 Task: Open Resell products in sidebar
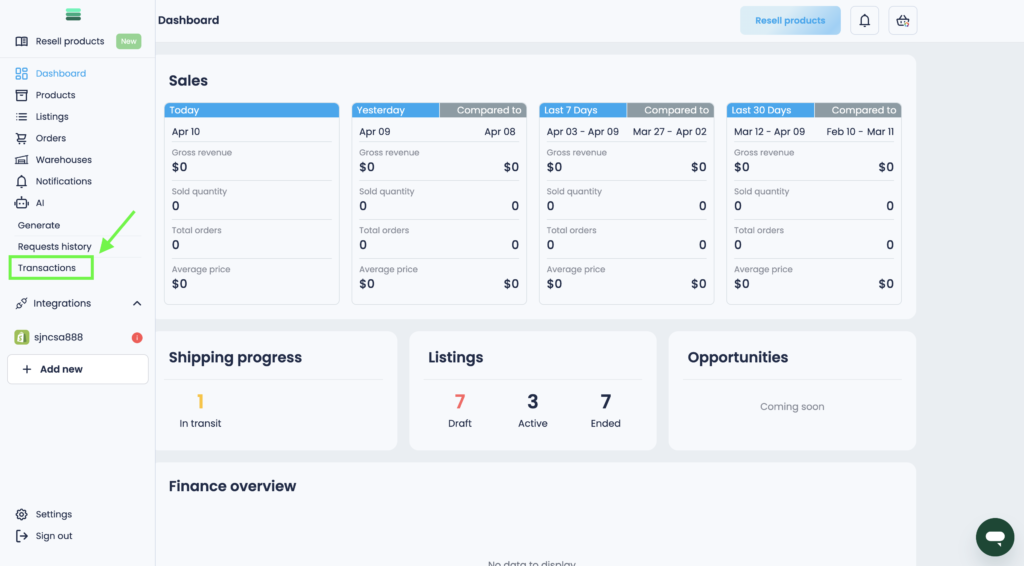(x=69, y=41)
